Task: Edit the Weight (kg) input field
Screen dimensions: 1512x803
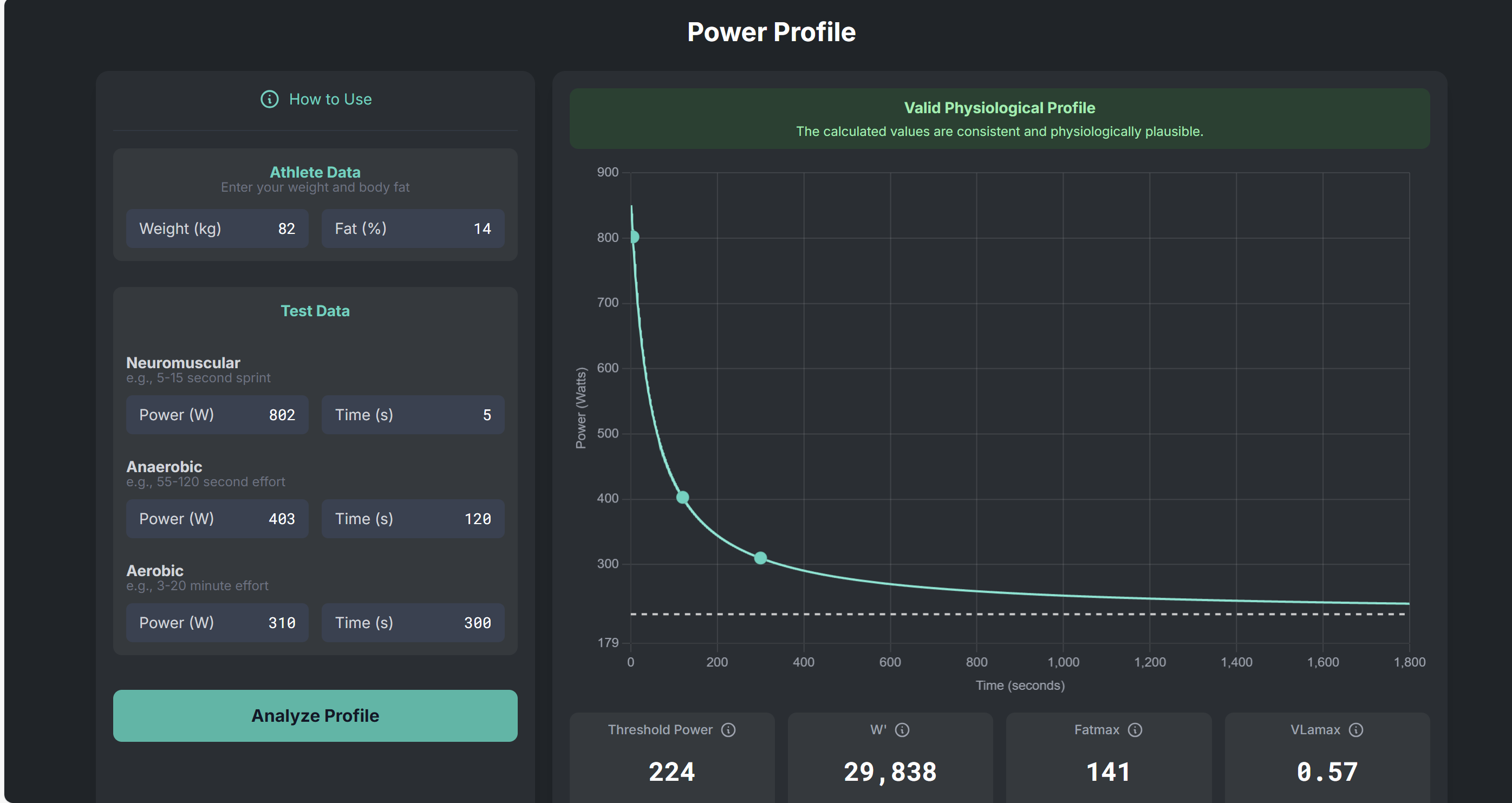Action: coord(217,229)
